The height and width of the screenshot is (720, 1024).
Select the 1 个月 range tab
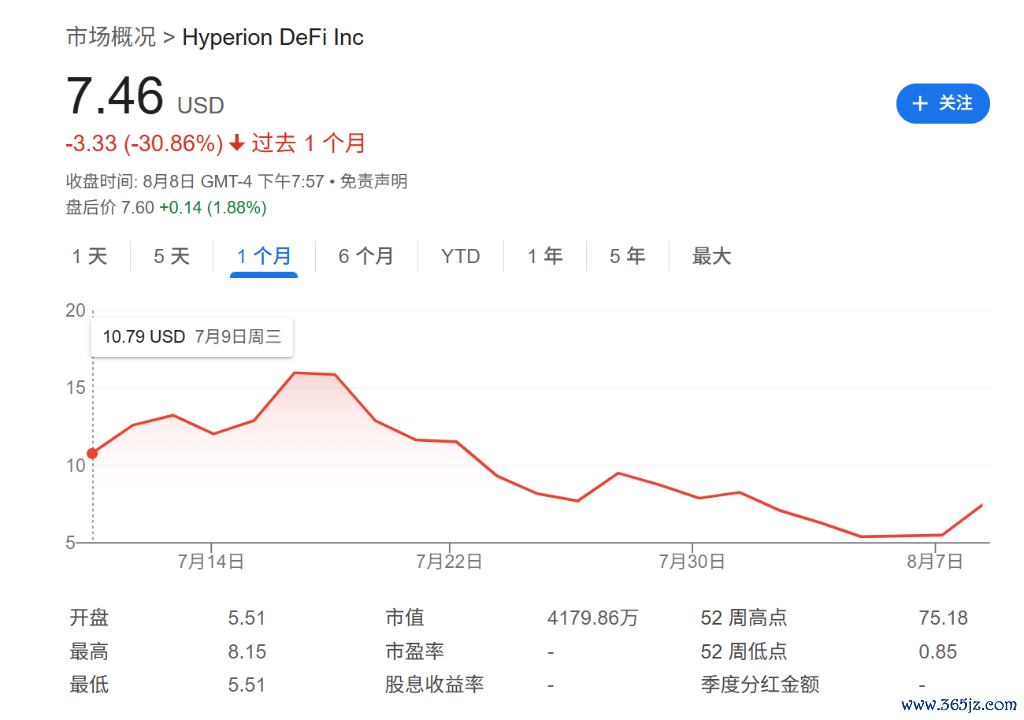coord(264,256)
